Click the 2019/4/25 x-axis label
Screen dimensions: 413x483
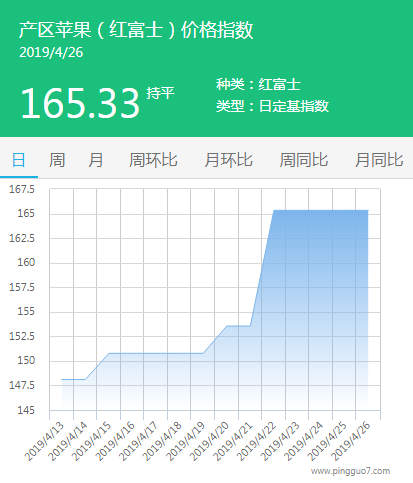click(327, 441)
